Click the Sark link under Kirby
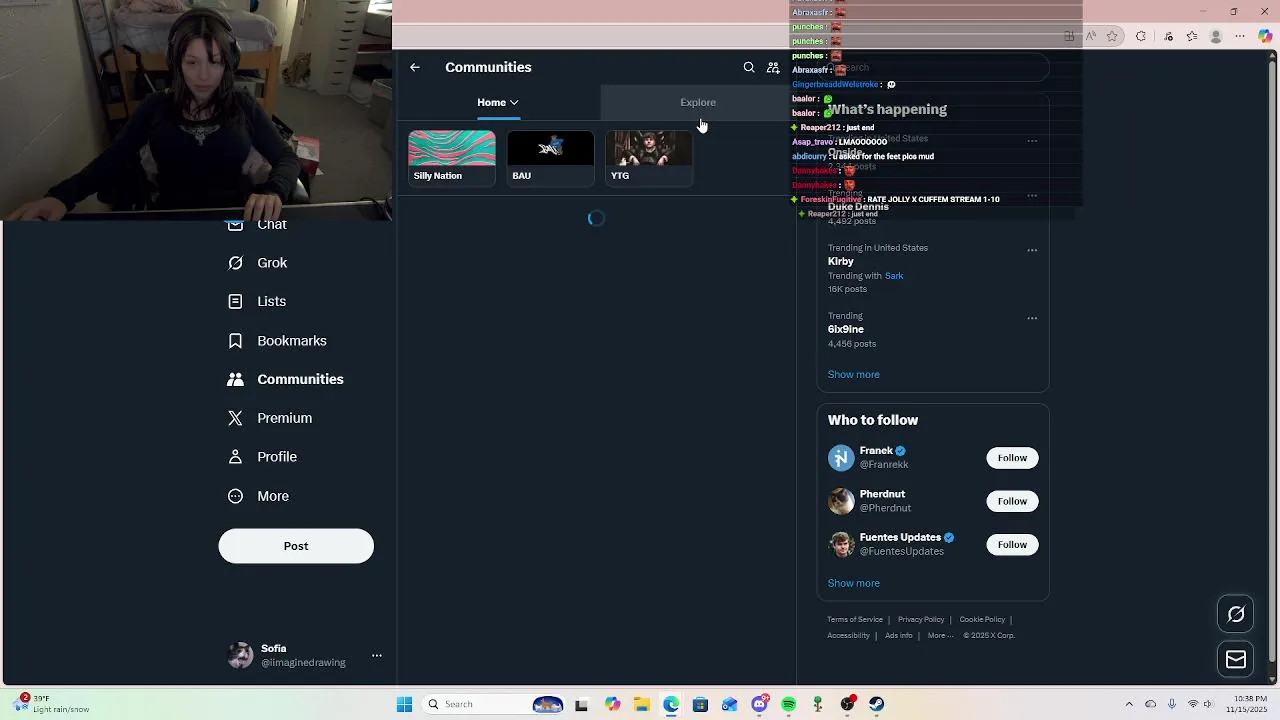The image size is (1280, 720). (x=894, y=276)
